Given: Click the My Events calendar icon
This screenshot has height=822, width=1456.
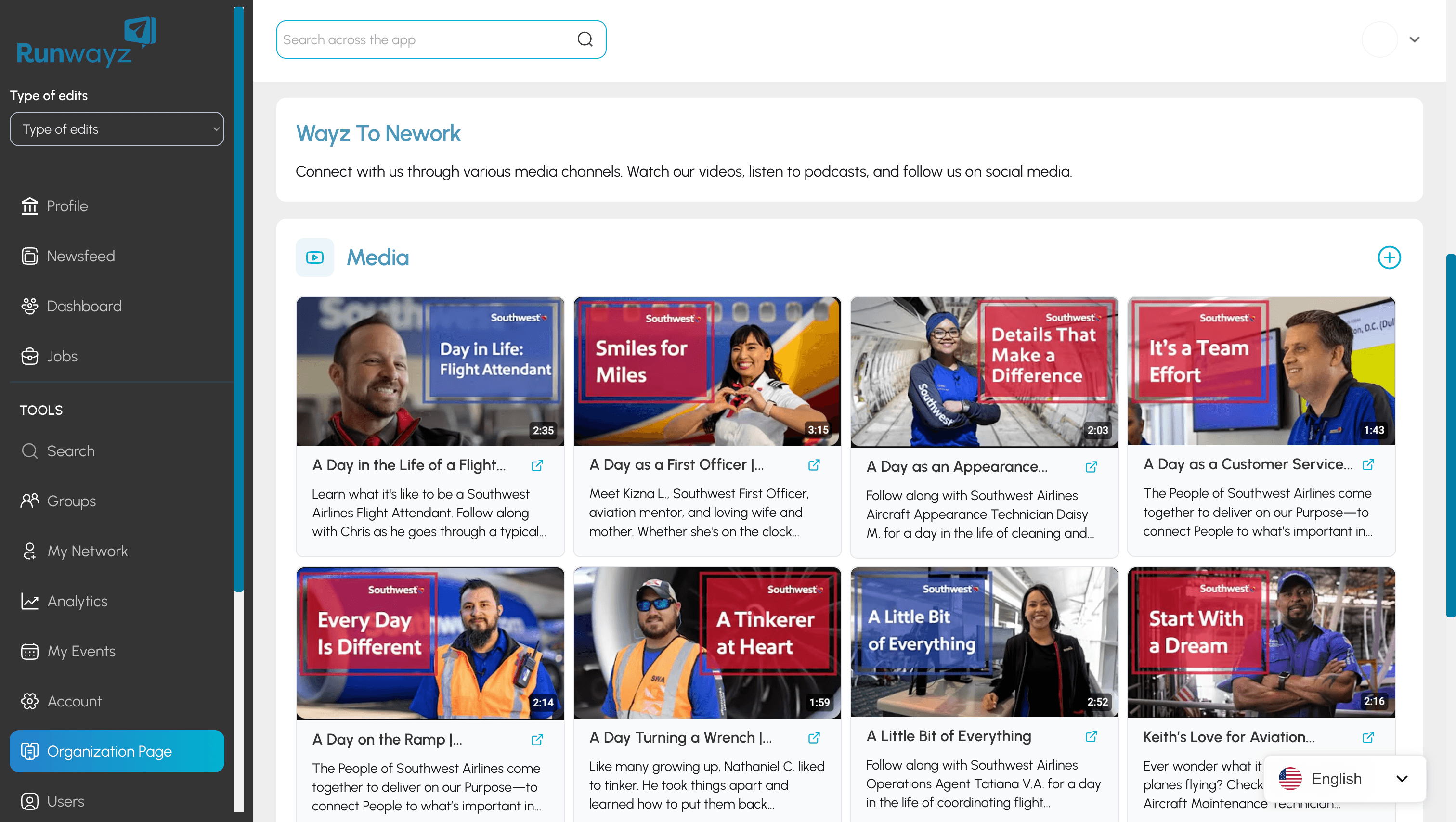Looking at the screenshot, I should tap(29, 651).
